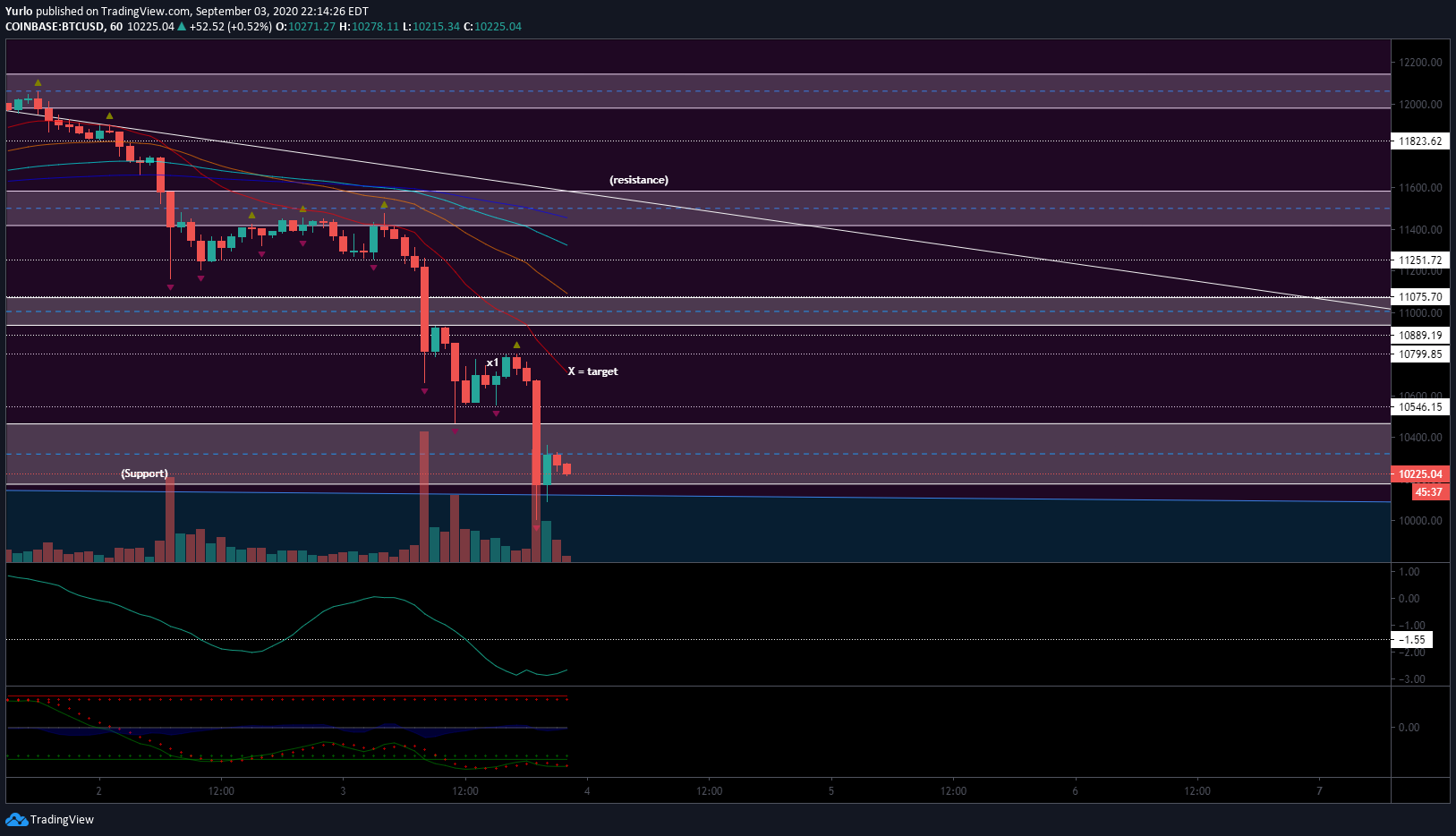Screen dimensions: 1456x836
Task: Click the 11251.72 price label
Action: (x=1420, y=260)
